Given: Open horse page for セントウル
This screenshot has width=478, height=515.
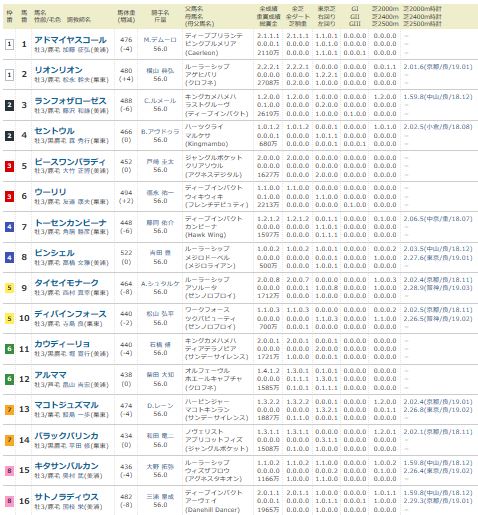Looking at the screenshot, I should [54, 131].
